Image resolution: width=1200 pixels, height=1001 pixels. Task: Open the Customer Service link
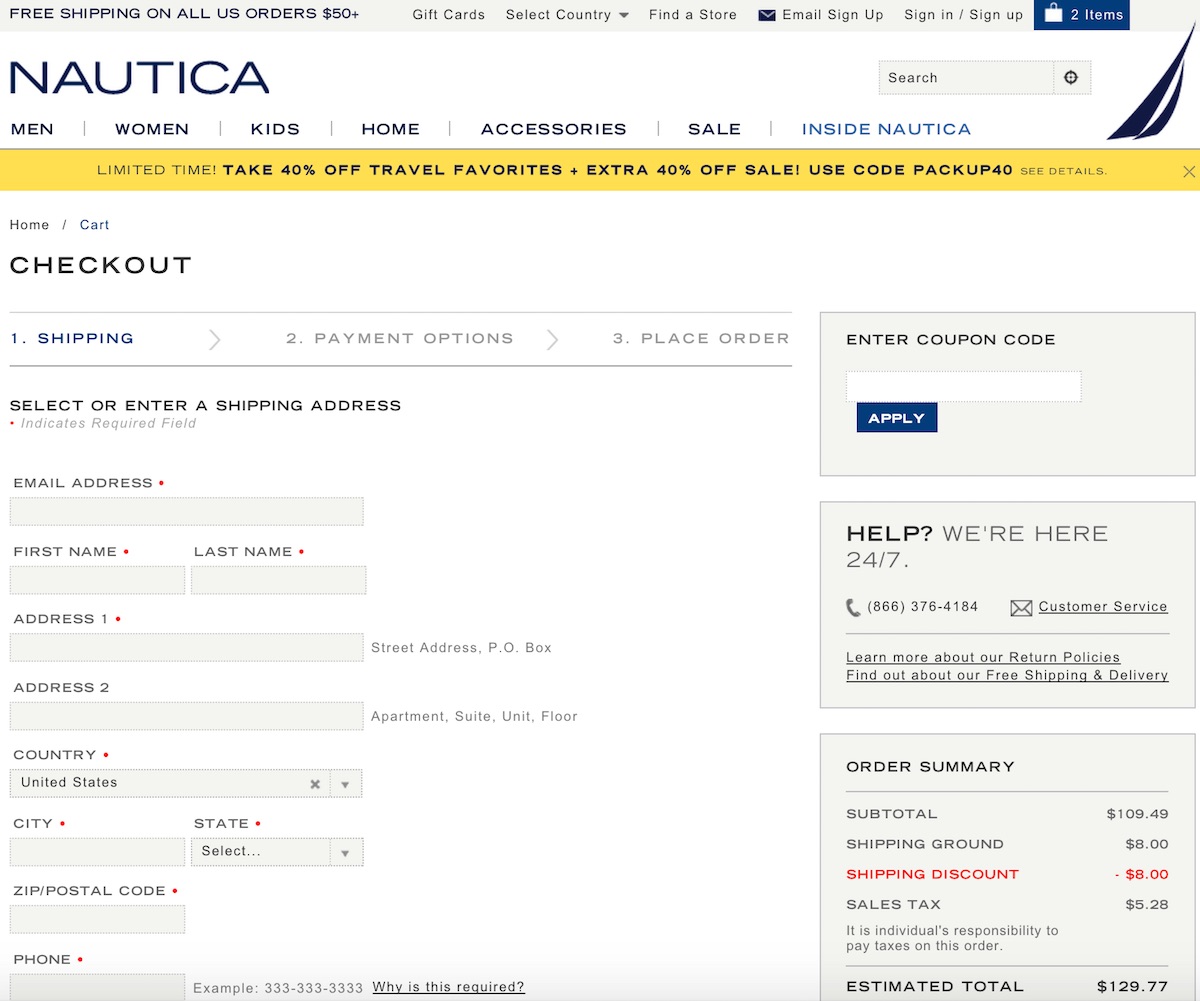[1103, 607]
